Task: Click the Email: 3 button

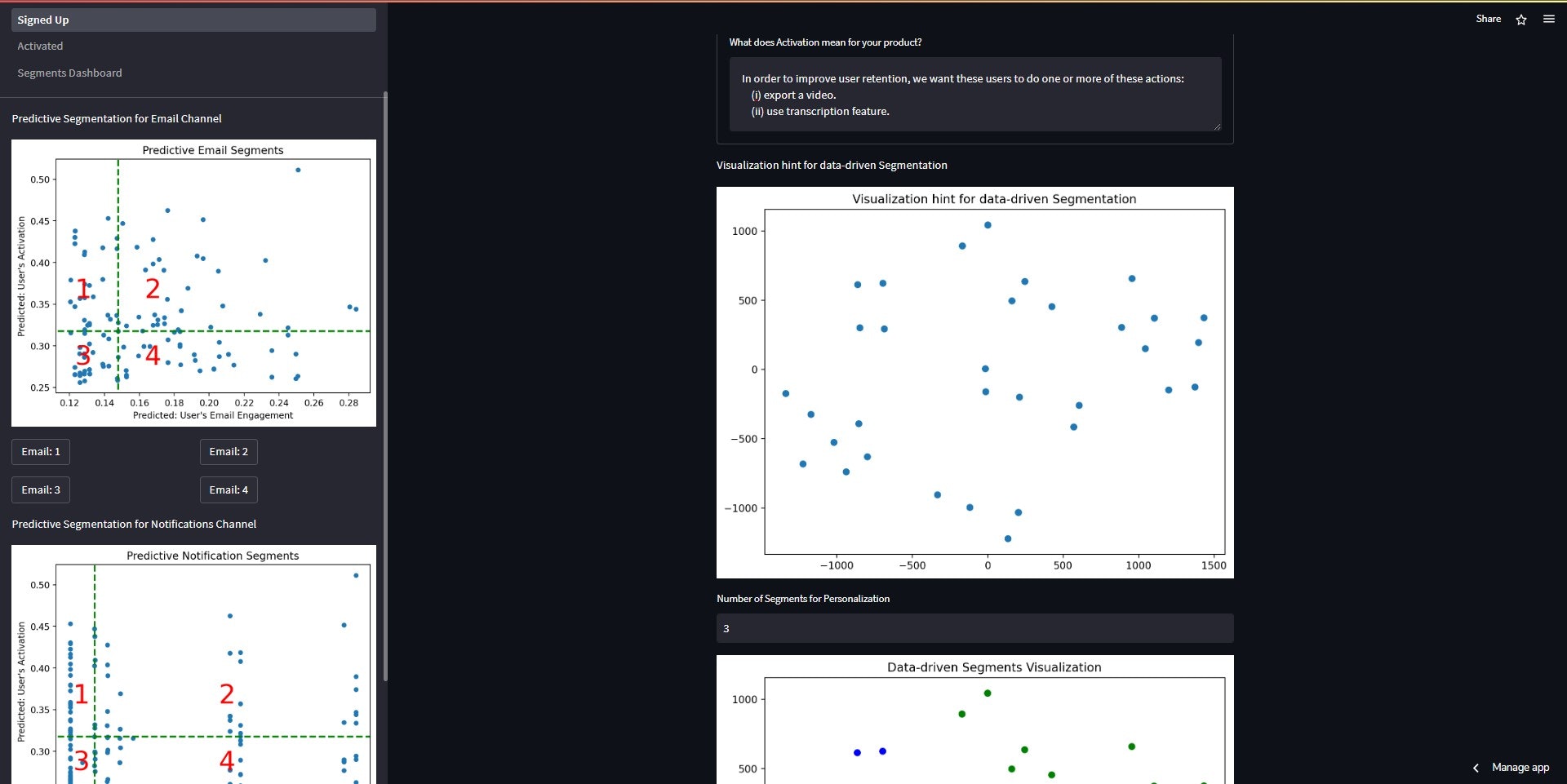Action: (41, 490)
